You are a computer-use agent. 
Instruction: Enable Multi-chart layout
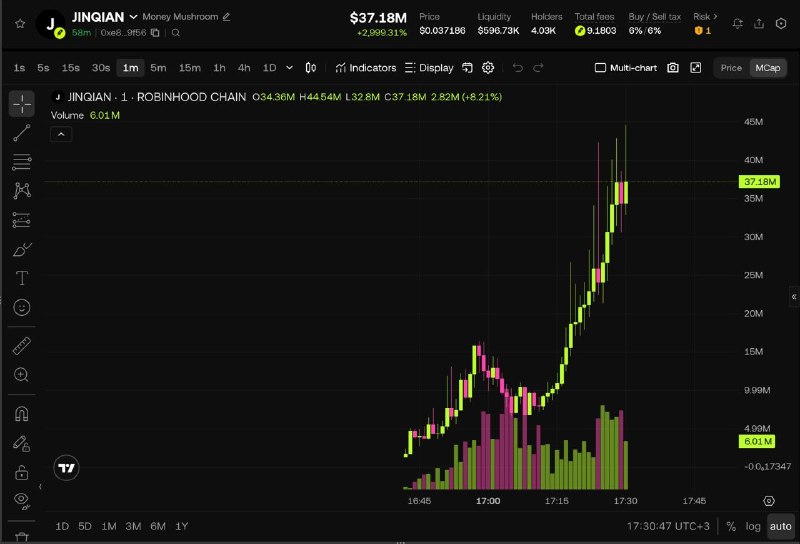626,68
